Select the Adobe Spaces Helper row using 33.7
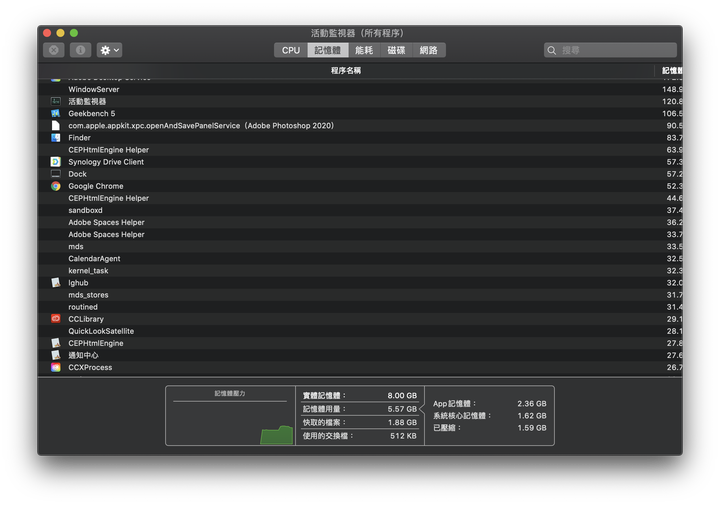Viewport: 720px width, 505px height. 360,234
